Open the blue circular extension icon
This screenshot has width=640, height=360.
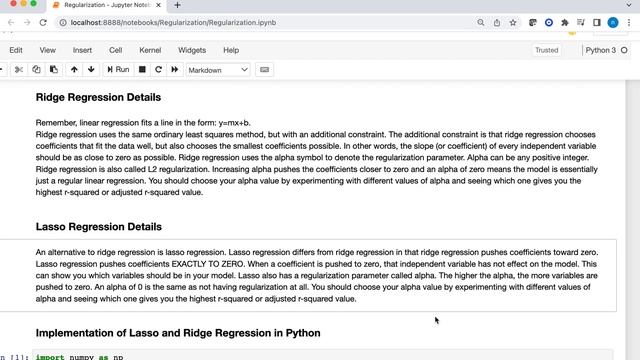pyautogui.click(x=549, y=22)
